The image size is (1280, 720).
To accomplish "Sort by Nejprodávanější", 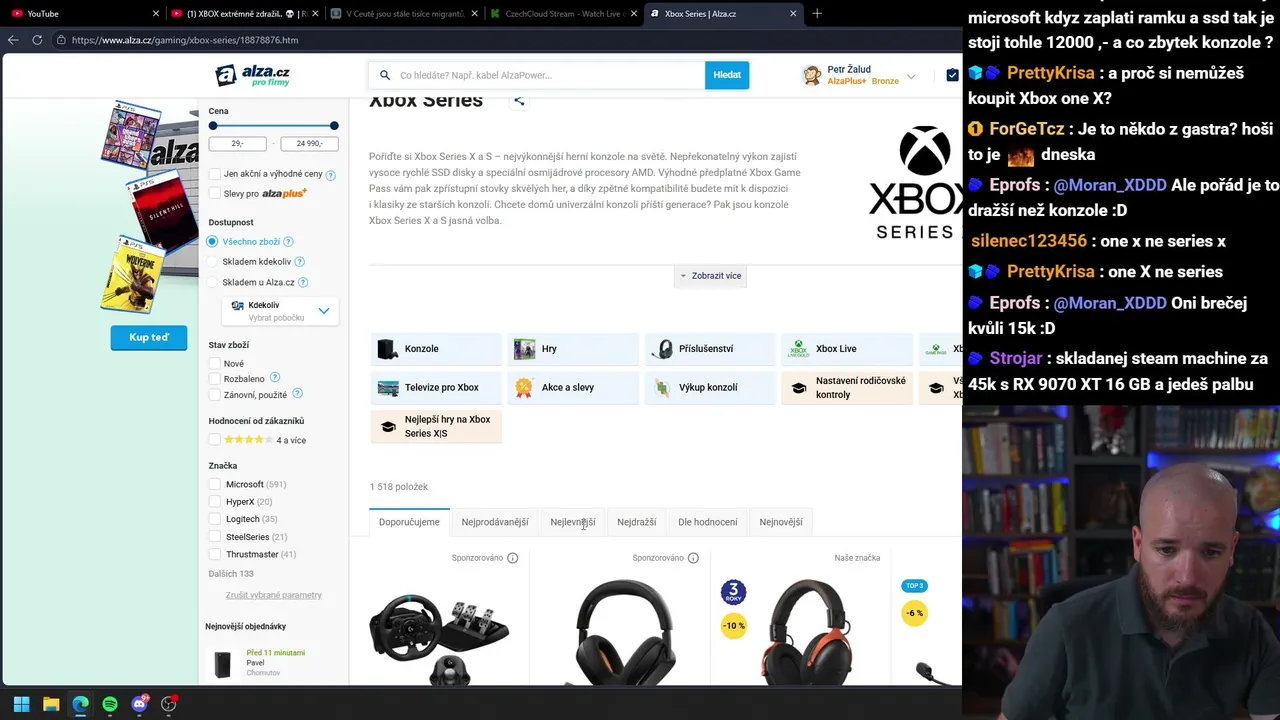I will pyautogui.click(x=495, y=522).
